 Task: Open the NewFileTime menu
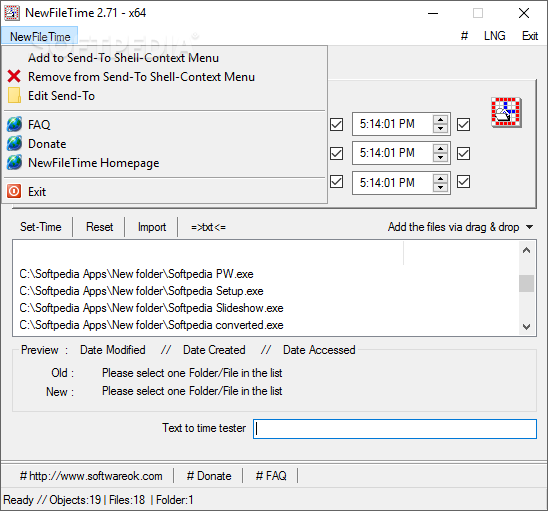[x=39, y=36]
